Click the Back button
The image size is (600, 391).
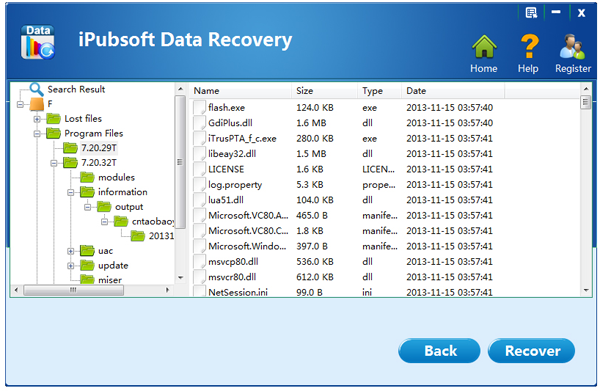coord(439,350)
